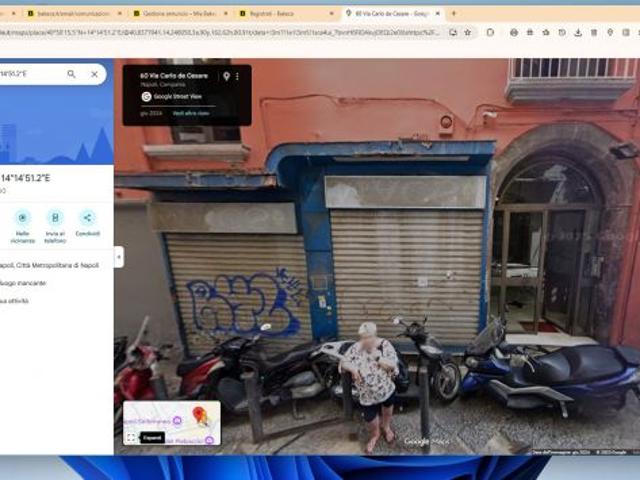
Task: Click the fullscreen icon on the minimap
Action: point(131,437)
